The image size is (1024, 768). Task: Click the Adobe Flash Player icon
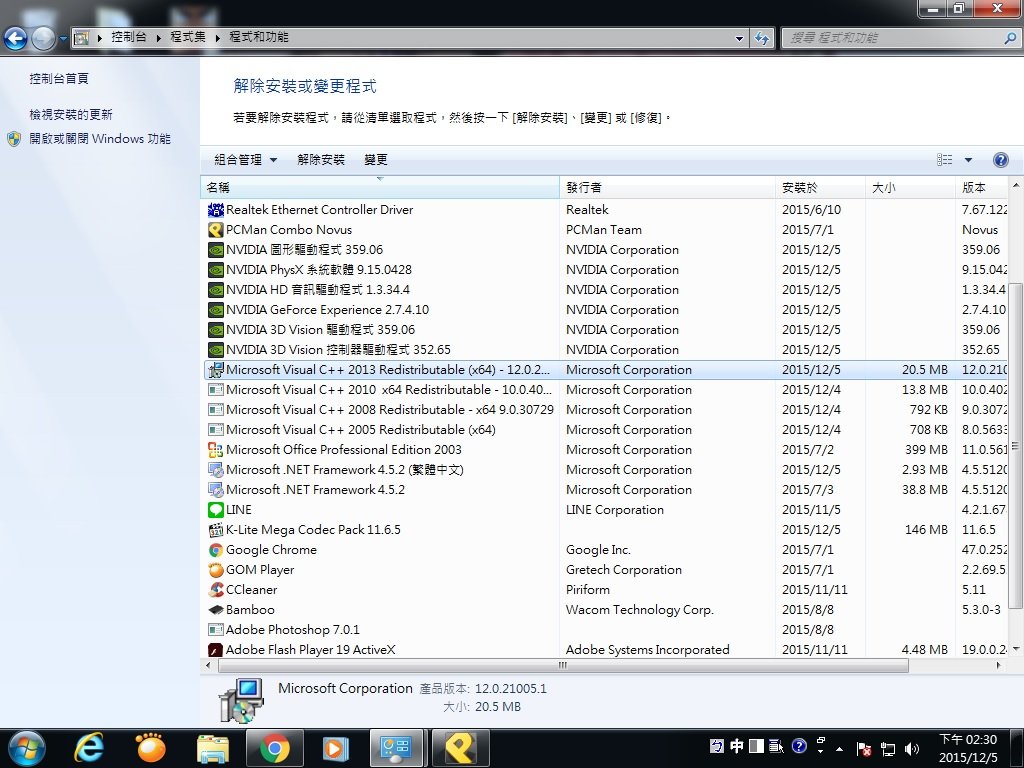[x=216, y=650]
